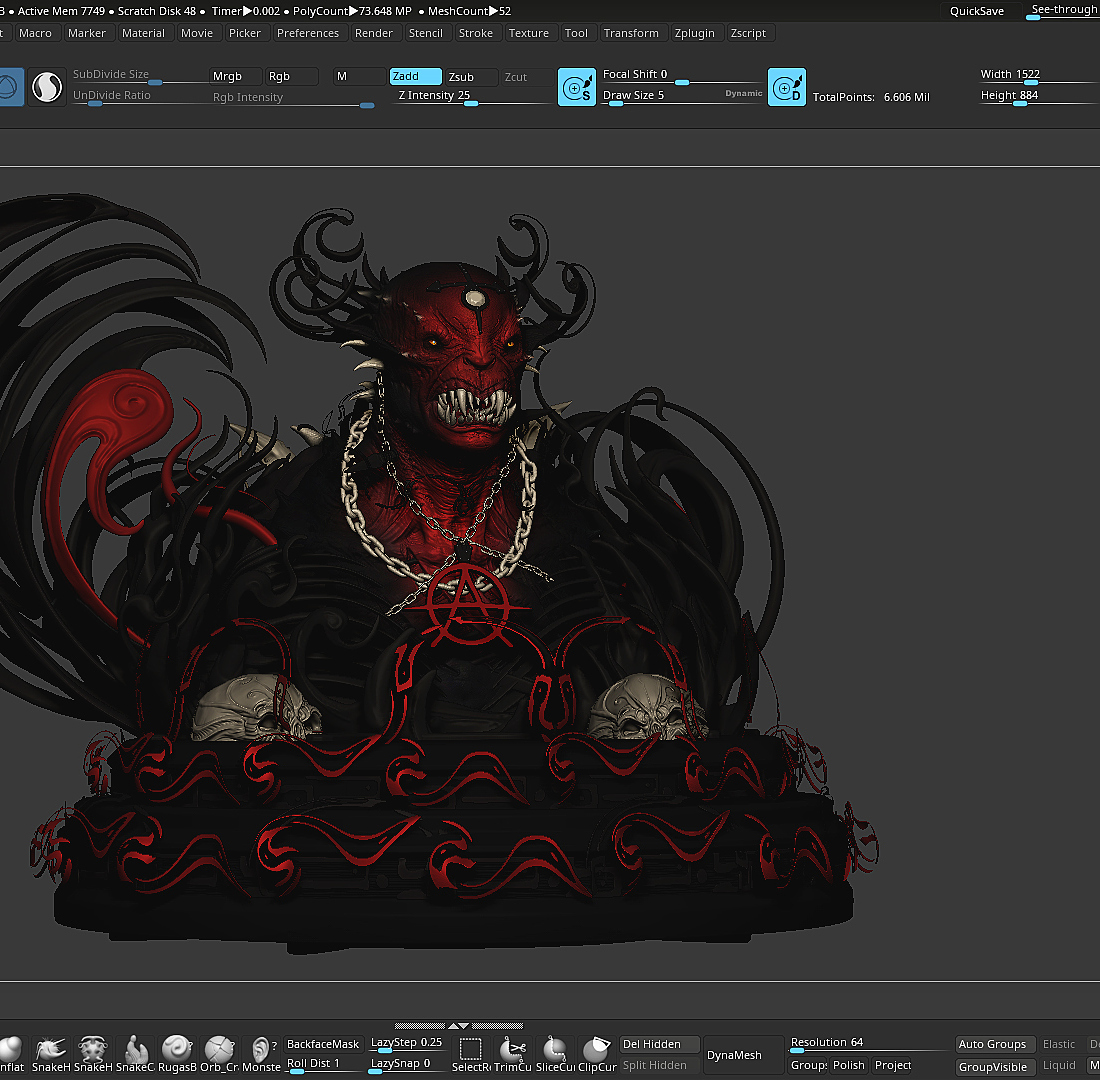The width and height of the screenshot is (1100, 1080).
Task: Disable Zadd mode
Action: [x=415, y=76]
